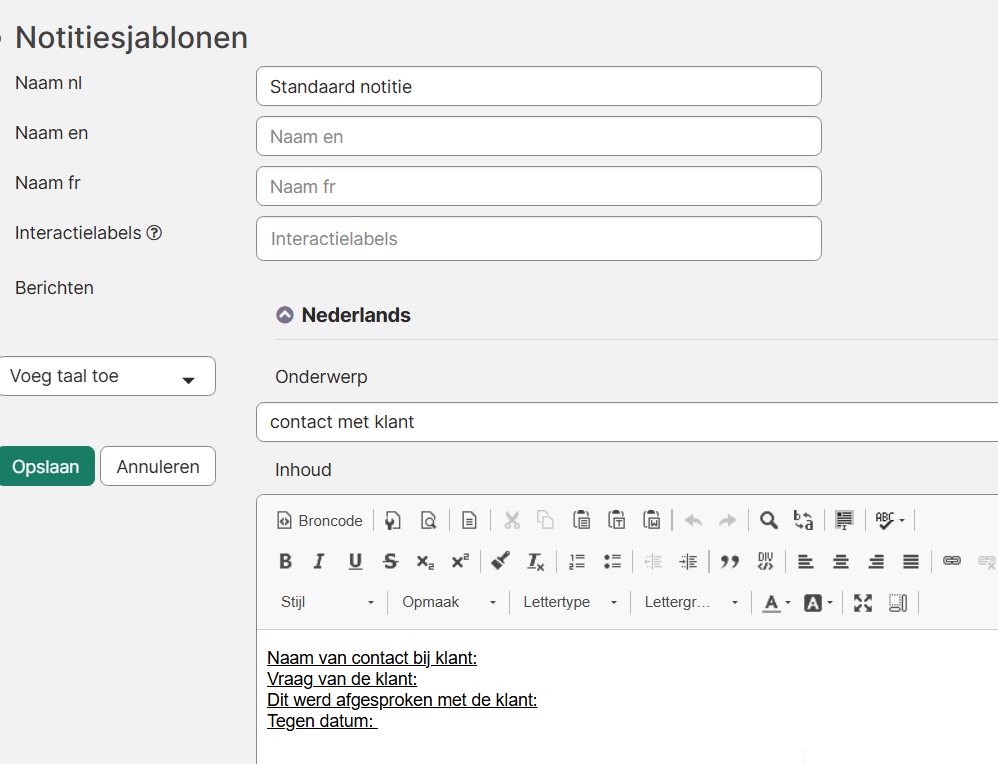Image resolution: width=998 pixels, height=764 pixels.
Task: Open the find (magnifier) tool
Action: pyautogui.click(x=768, y=520)
